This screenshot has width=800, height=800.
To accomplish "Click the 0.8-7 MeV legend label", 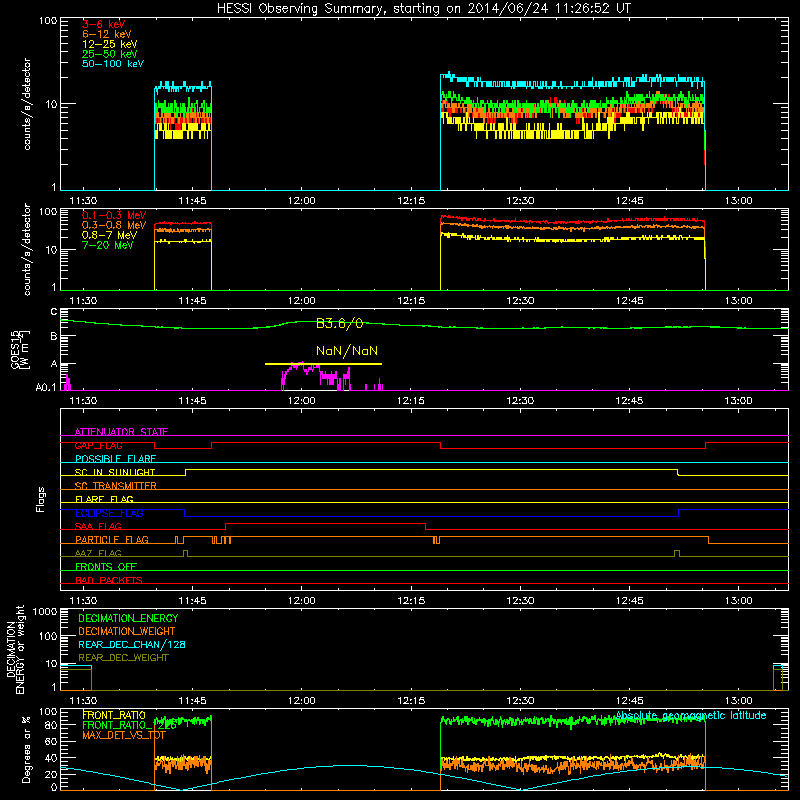I will (x=109, y=235).
